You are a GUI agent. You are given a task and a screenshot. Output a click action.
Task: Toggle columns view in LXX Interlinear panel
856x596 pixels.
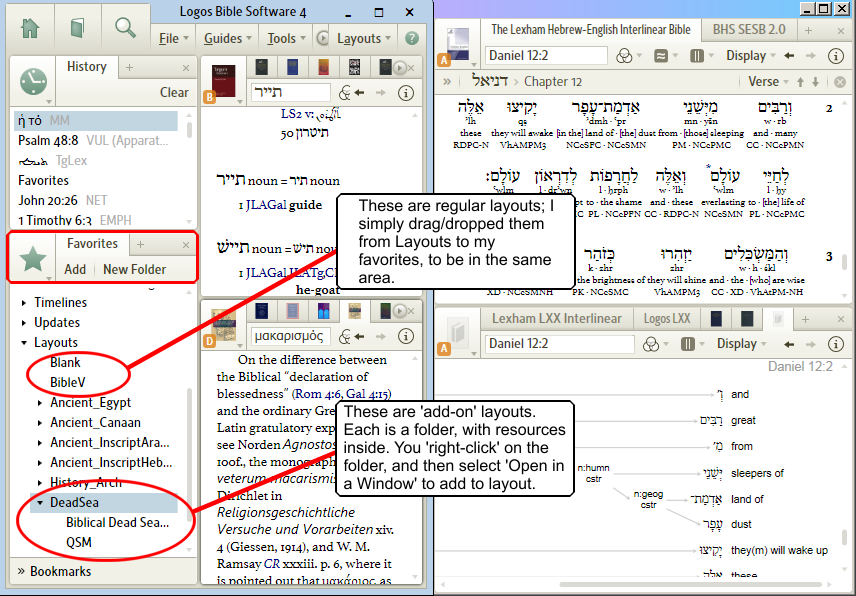[688, 344]
